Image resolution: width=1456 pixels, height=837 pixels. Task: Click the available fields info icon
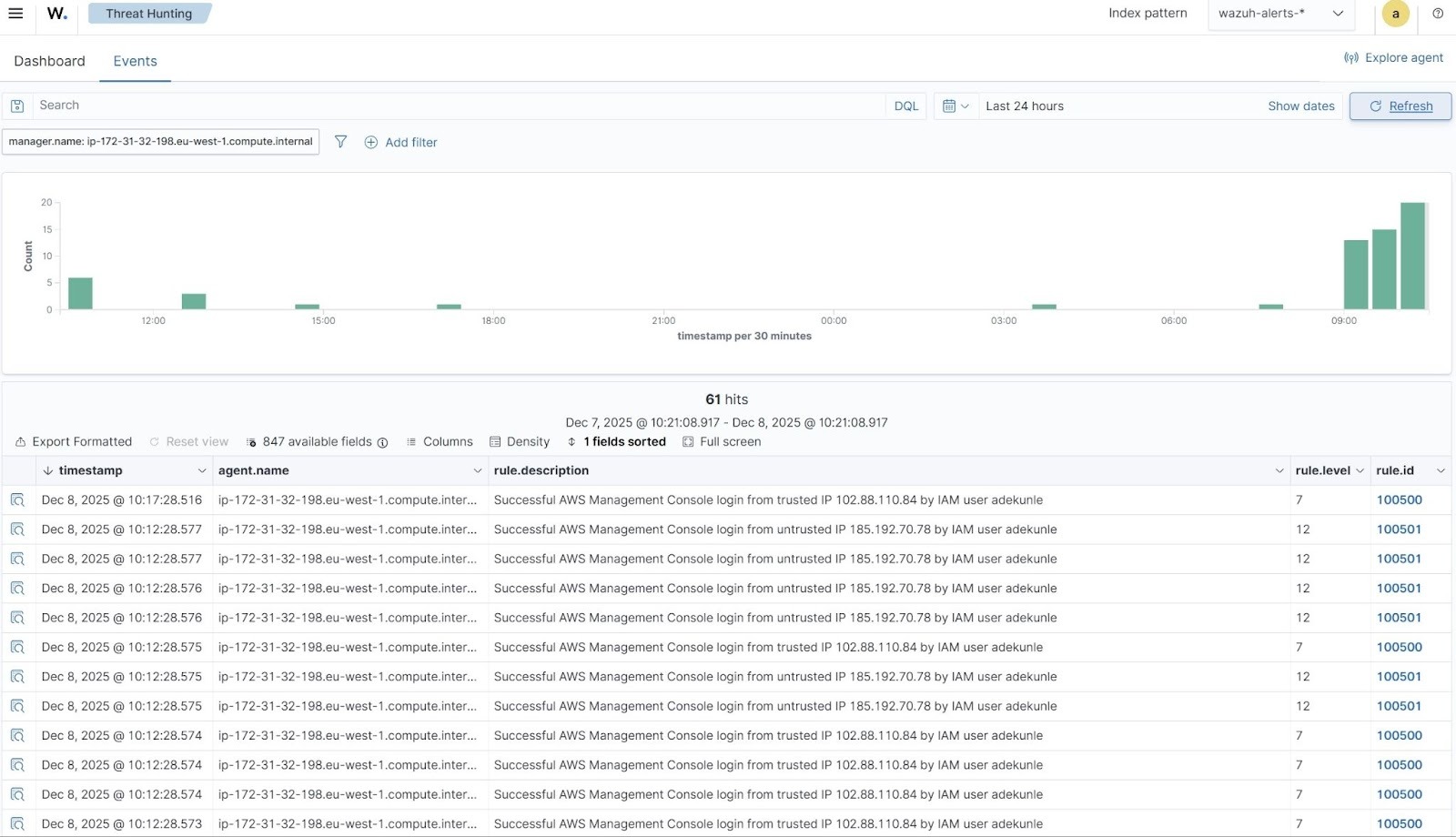pos(384,442)
